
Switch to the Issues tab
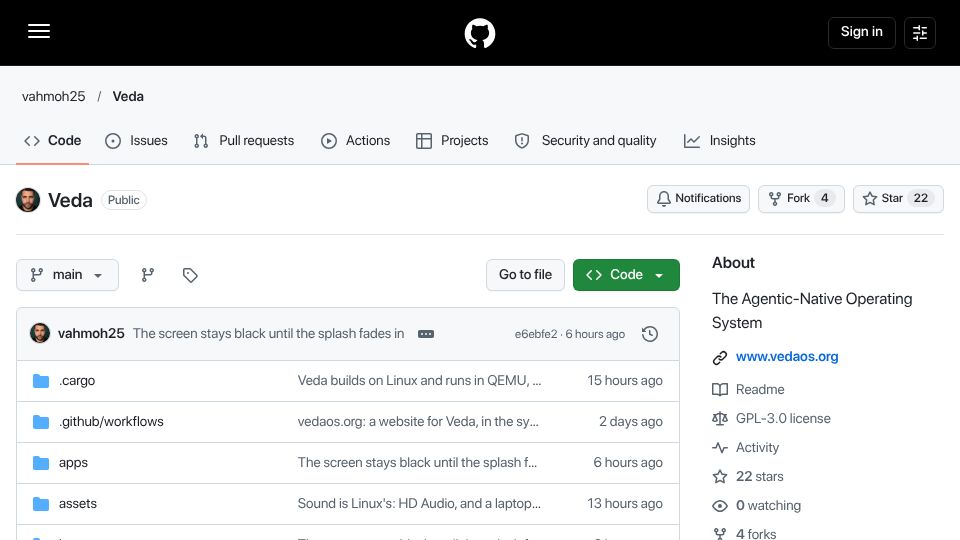(136, 141)
